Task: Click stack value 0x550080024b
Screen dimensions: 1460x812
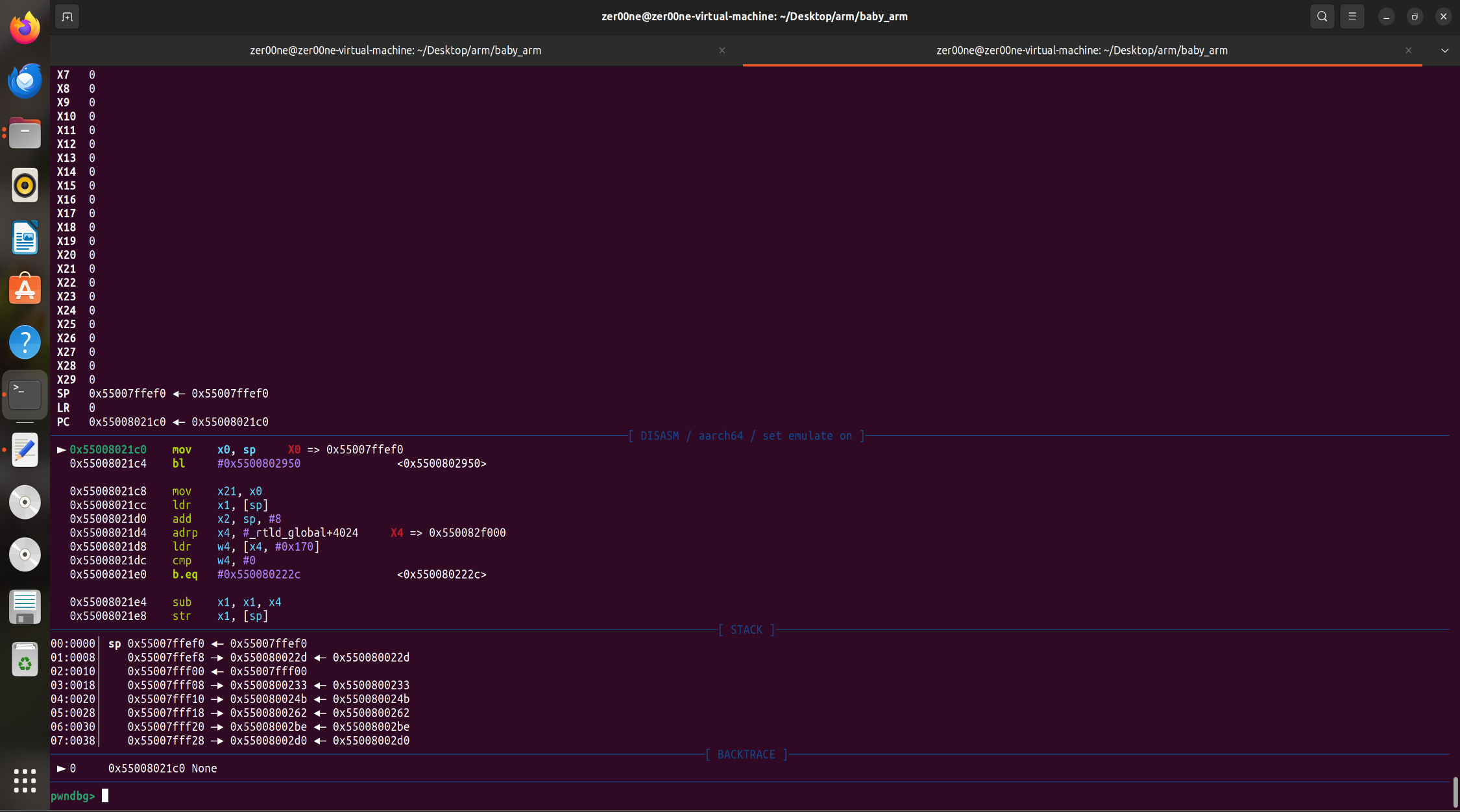Action: 269,699
